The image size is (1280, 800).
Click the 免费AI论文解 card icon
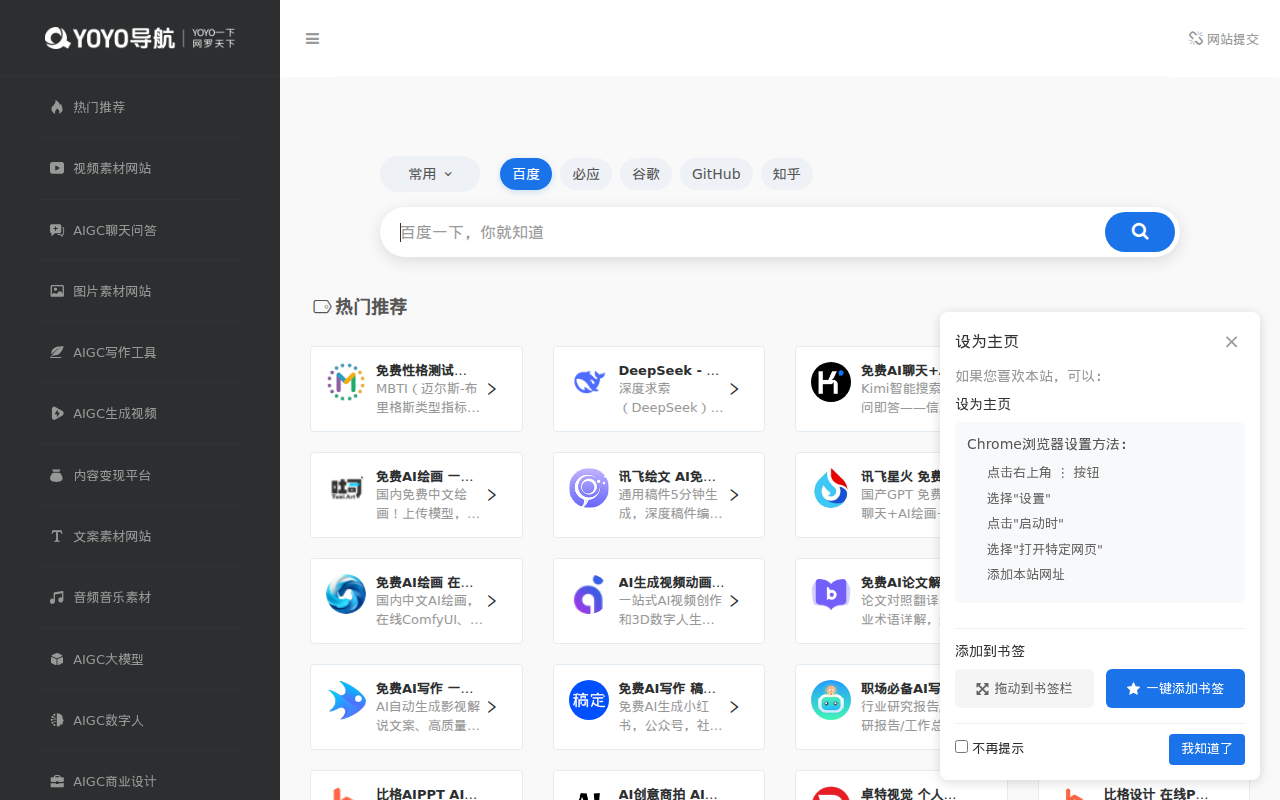pos(831,594)
